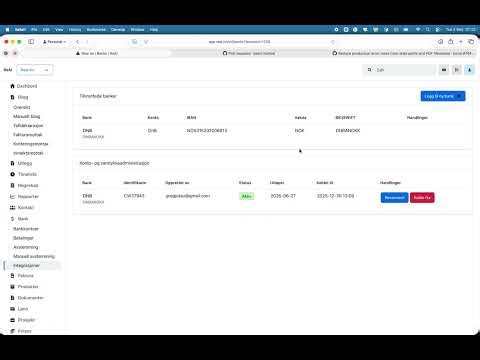Click the search input field

(x=399, y=70)
